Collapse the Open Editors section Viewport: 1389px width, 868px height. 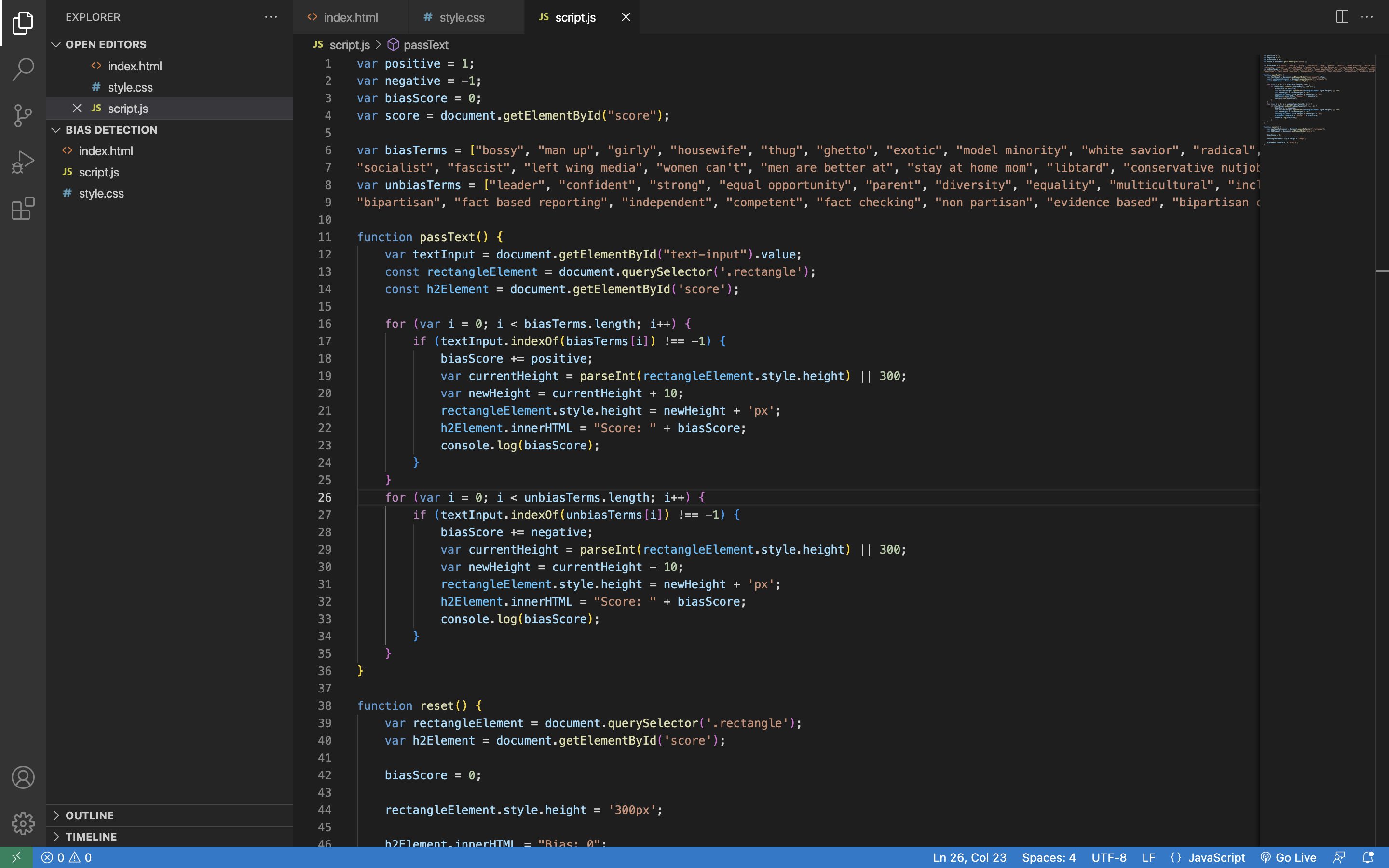click(56, 44)
